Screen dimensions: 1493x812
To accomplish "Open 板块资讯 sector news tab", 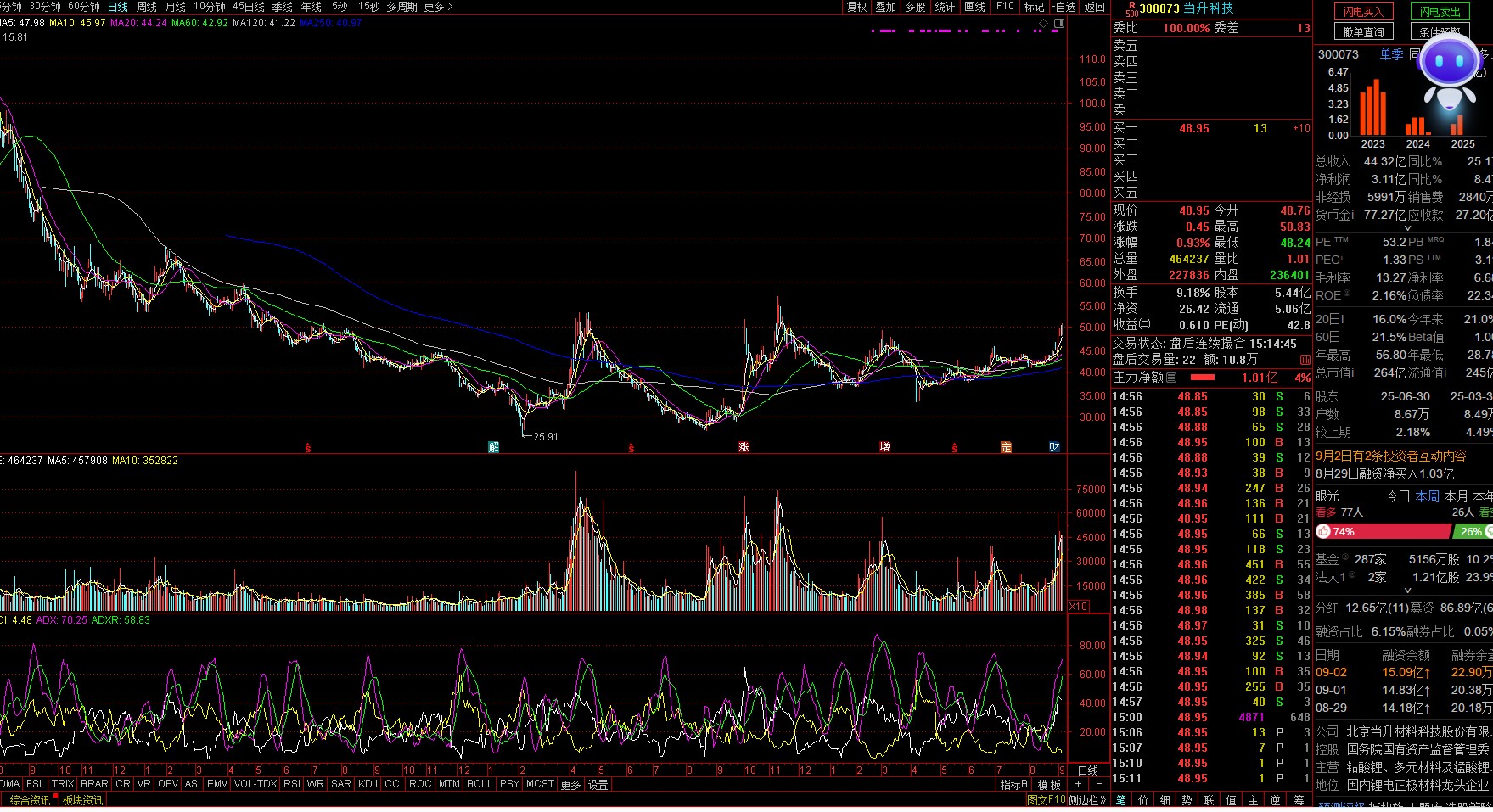I will [82, 800].
